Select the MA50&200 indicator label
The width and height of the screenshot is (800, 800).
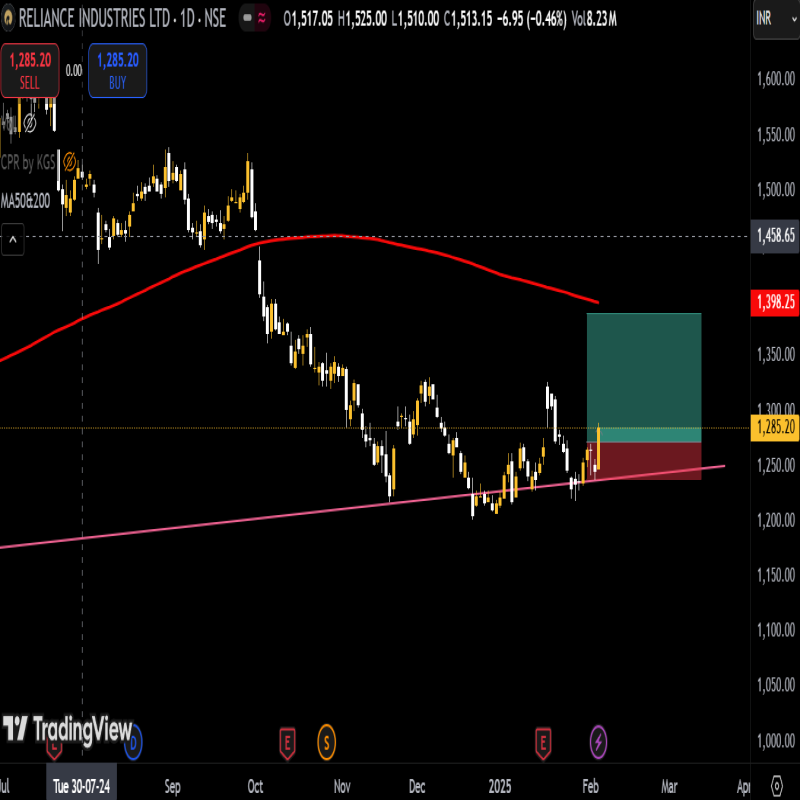click(x=26, y=201)
